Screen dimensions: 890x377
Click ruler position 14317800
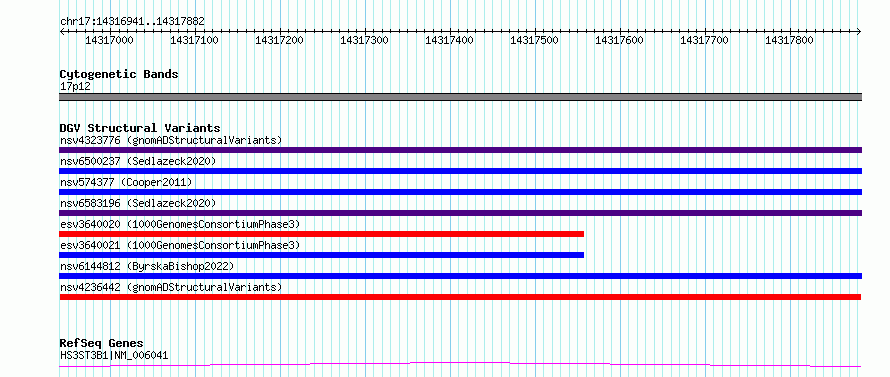pyautogui.click(x=790, y=40)
